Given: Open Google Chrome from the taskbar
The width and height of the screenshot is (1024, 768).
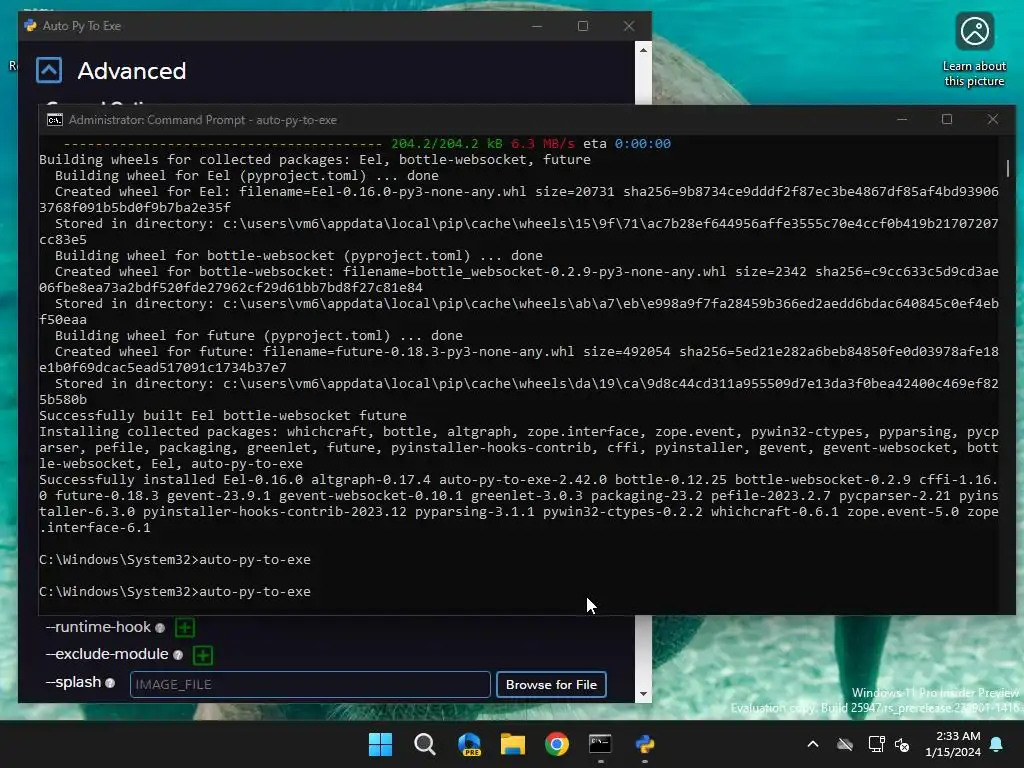Looking at the screenshot, I should (557, 744).
